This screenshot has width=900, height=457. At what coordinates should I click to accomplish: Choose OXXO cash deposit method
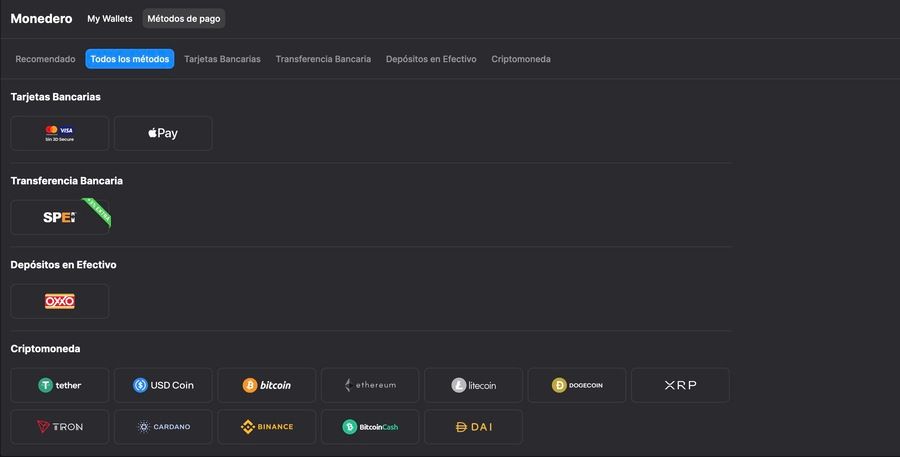[60, 301]
